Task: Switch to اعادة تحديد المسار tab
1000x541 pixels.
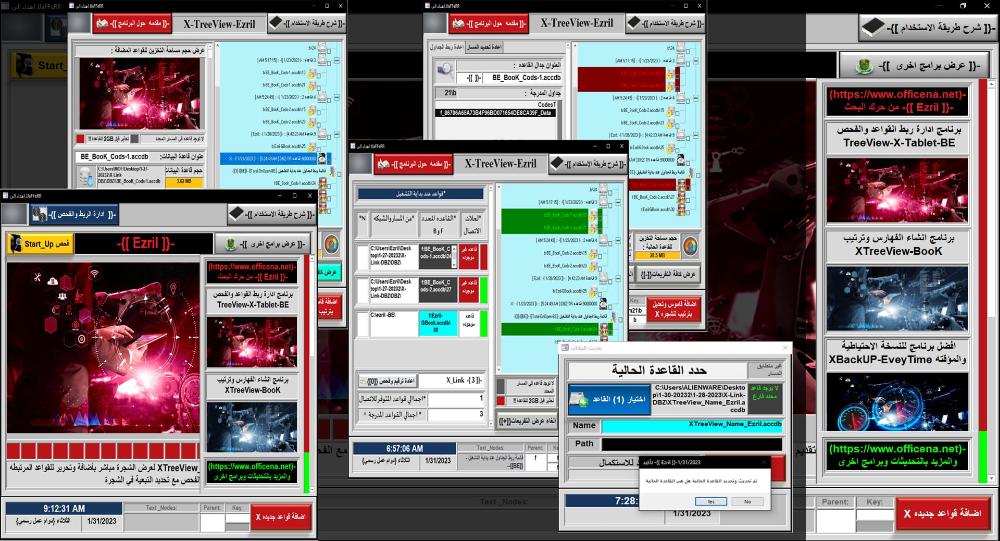Action: [x=485, y=47]
